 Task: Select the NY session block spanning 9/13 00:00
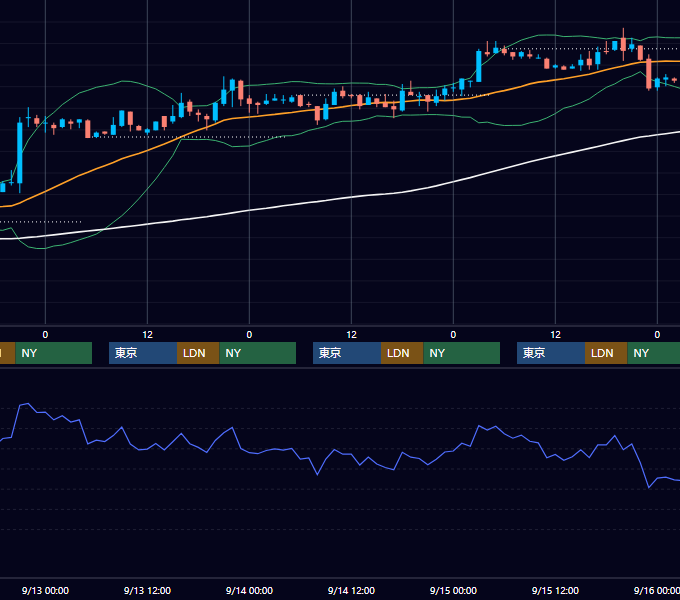54,353
